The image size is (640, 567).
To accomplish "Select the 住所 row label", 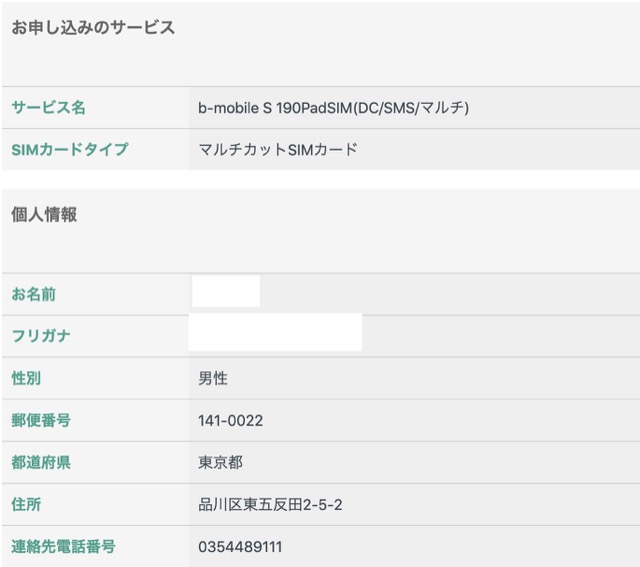I will click(x=26, y=504).
